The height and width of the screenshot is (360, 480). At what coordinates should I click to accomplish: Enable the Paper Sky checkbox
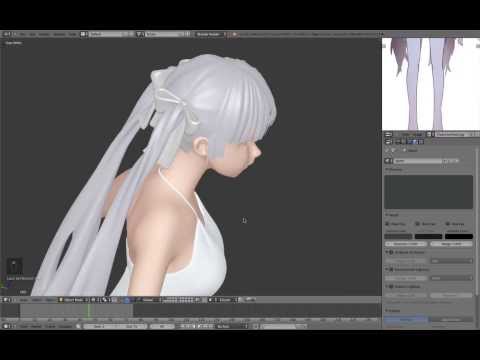pyautogui.click(x=388, y=224)
